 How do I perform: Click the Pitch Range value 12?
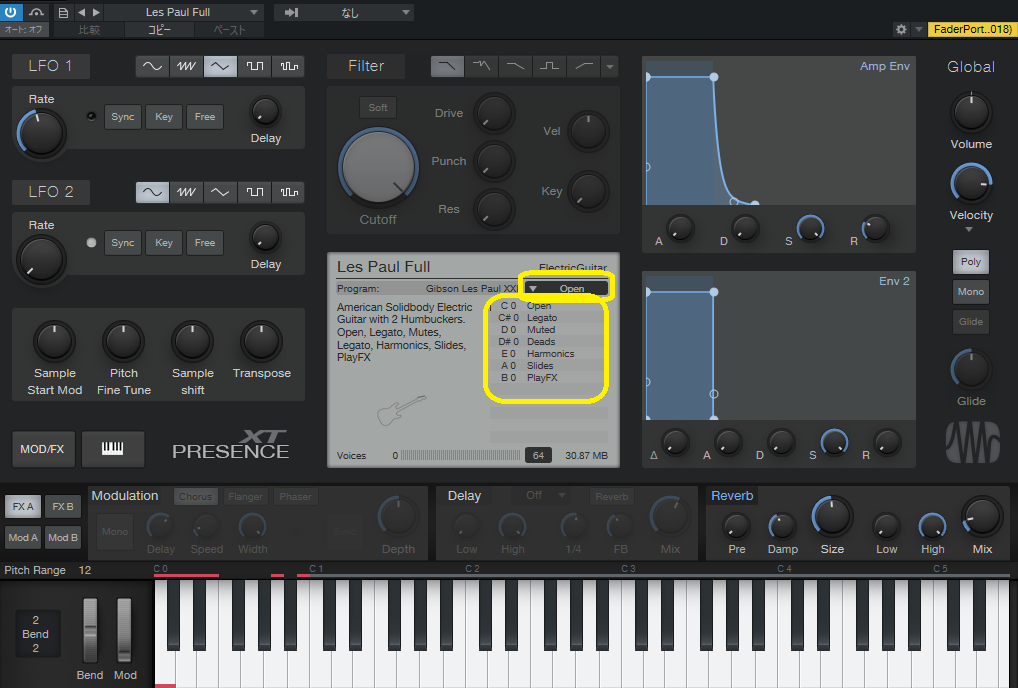click(84, 570)
